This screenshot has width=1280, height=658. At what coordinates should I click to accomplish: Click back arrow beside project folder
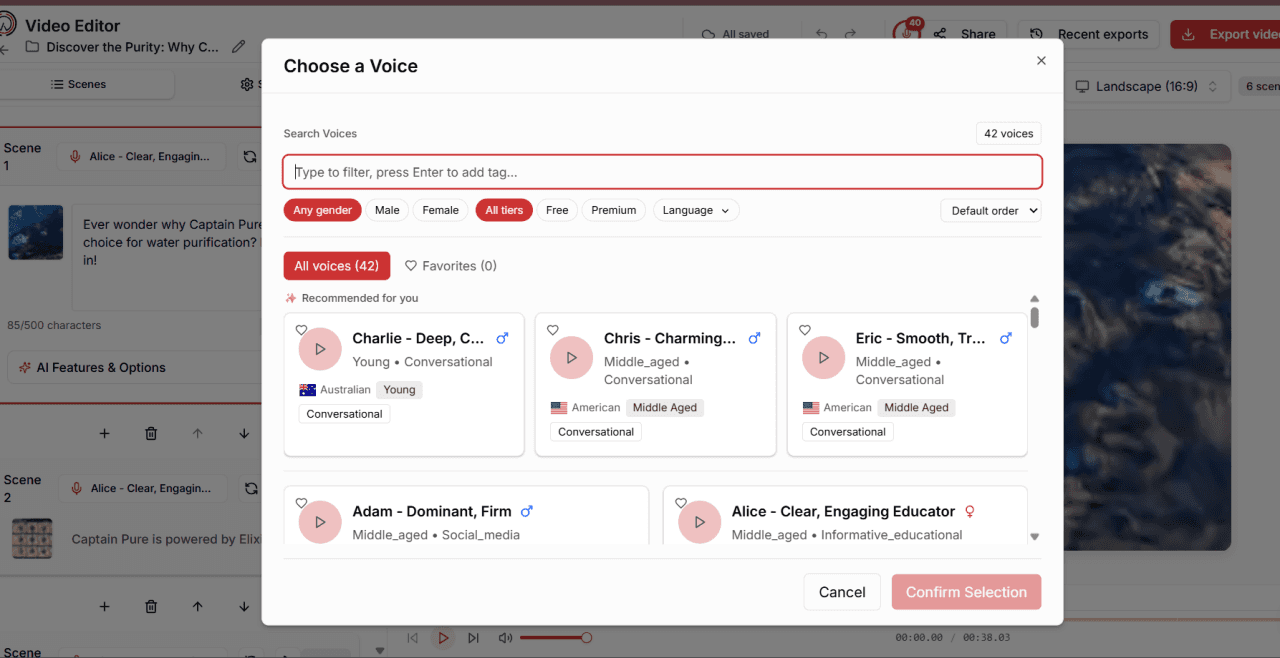pyautogui.click(x=5, y=48)
